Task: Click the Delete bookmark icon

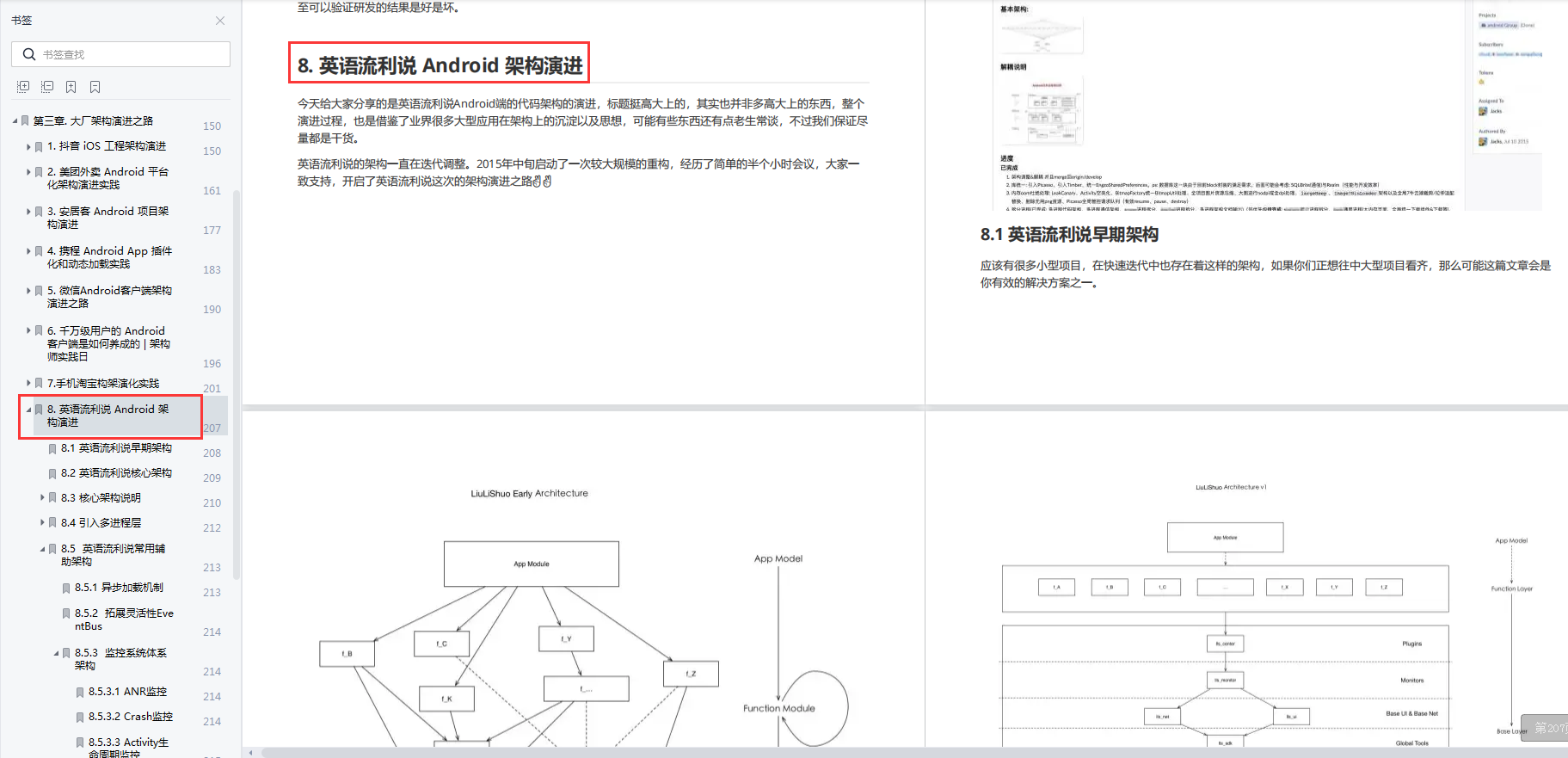Action: pyautogui.click(x=95, y=87)
